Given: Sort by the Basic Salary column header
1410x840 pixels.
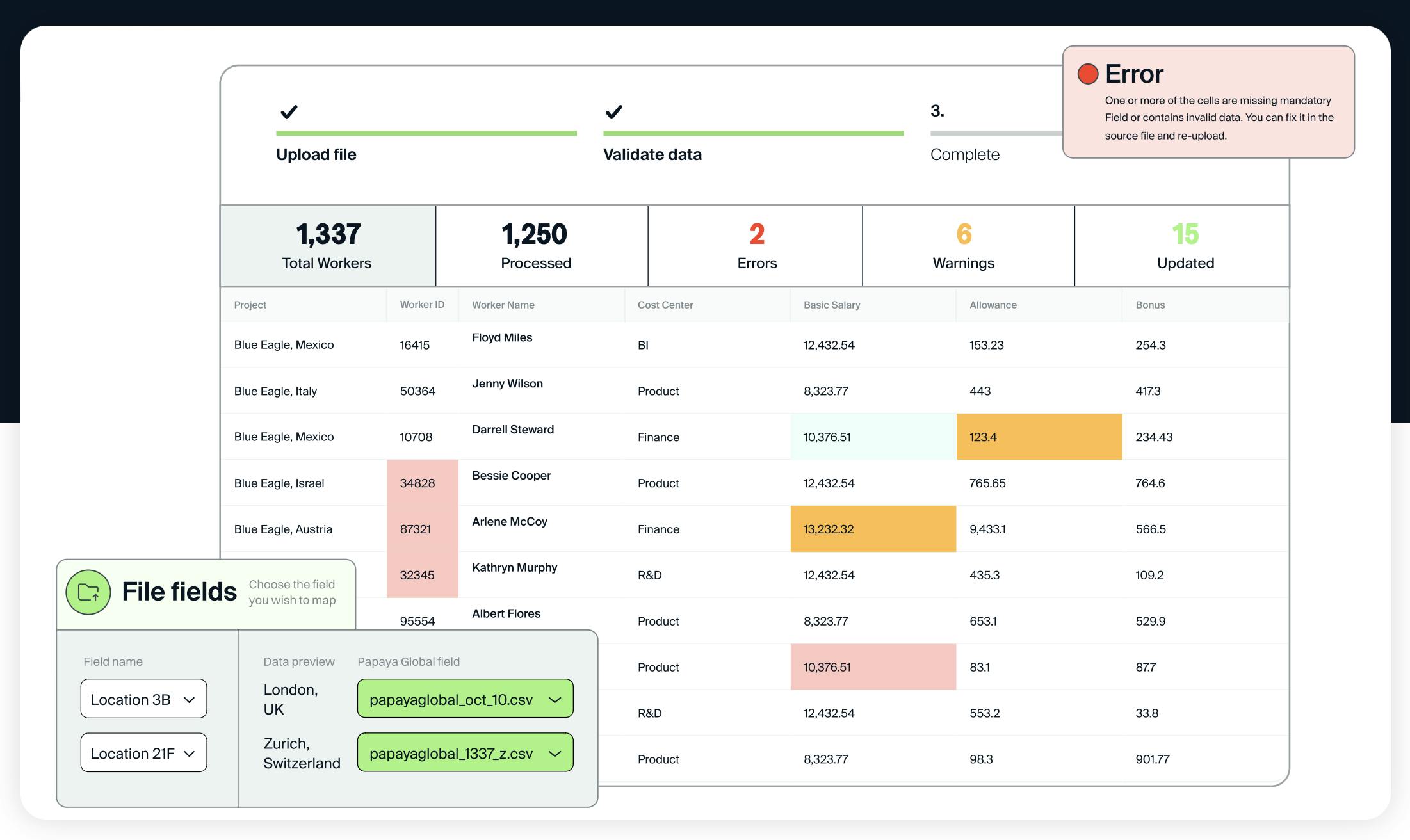Looking at the screenshot, I should click(832, 305).
